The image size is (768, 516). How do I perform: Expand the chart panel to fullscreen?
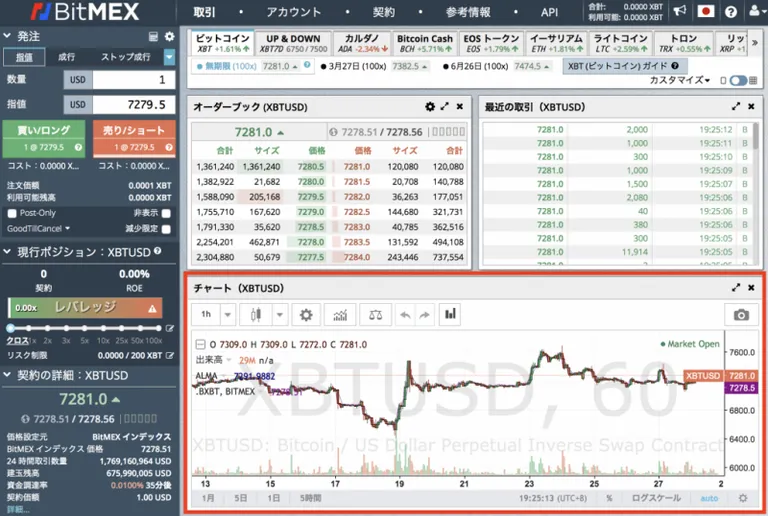tap(736, 287)
